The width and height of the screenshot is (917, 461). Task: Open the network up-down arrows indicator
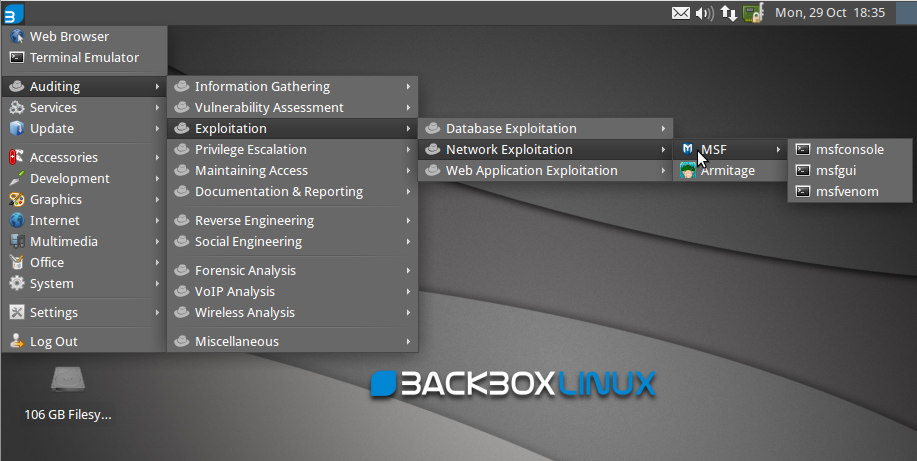pos(729,13)
